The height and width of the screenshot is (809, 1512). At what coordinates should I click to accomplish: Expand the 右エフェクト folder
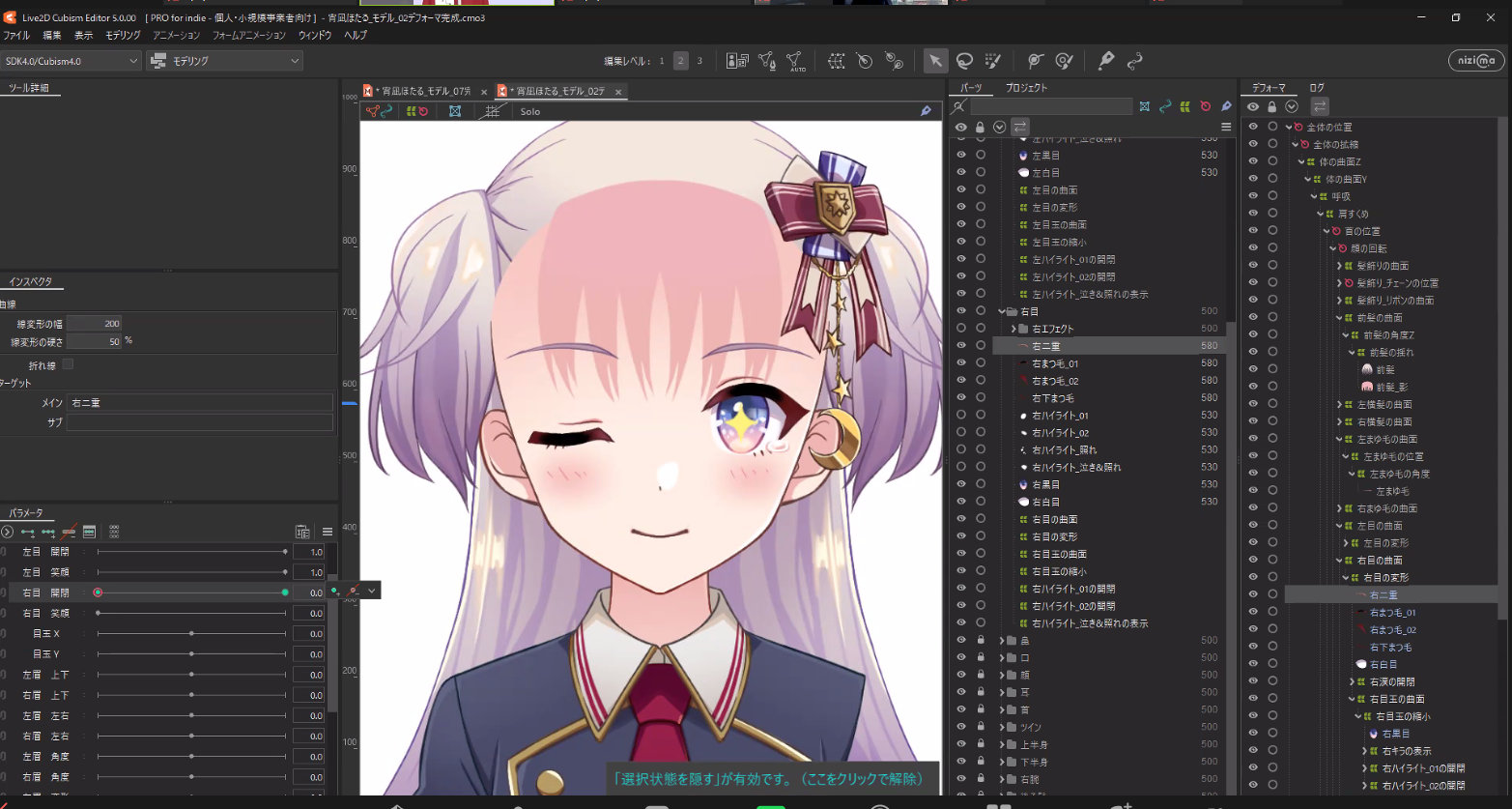[1013, 329]
